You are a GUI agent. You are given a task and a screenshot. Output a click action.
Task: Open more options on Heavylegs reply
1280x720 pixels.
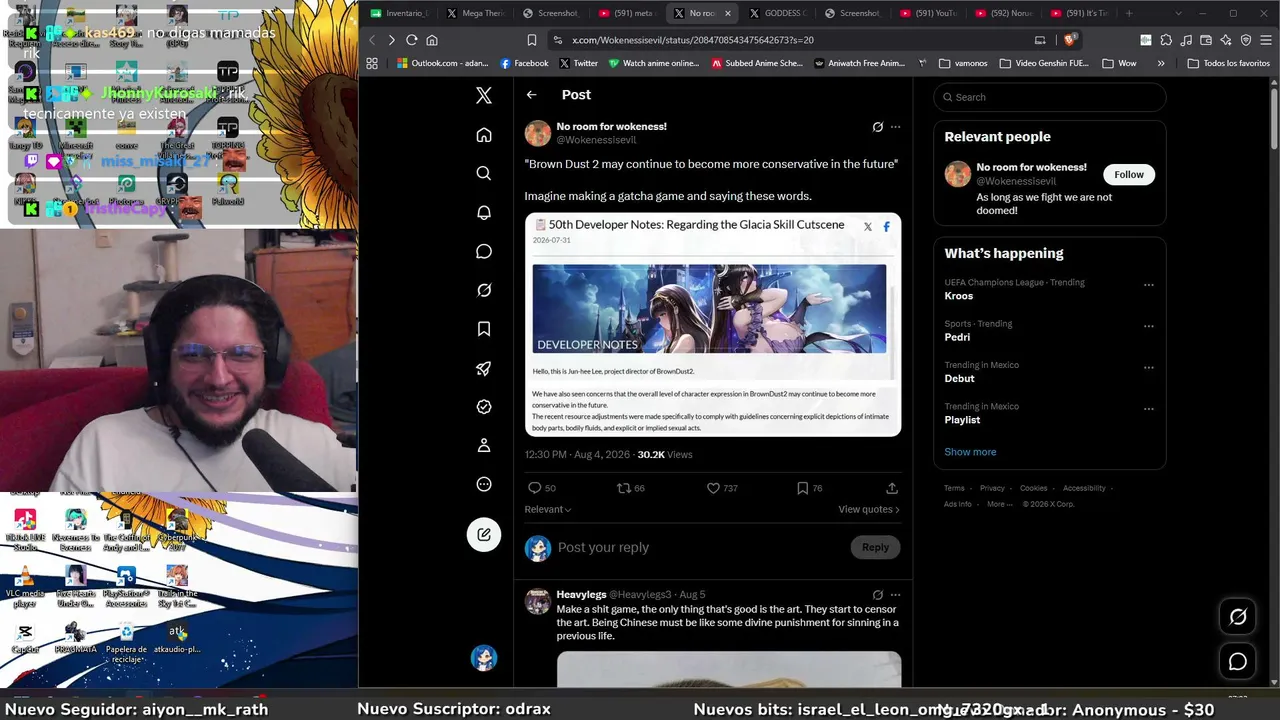coord(895,595)
